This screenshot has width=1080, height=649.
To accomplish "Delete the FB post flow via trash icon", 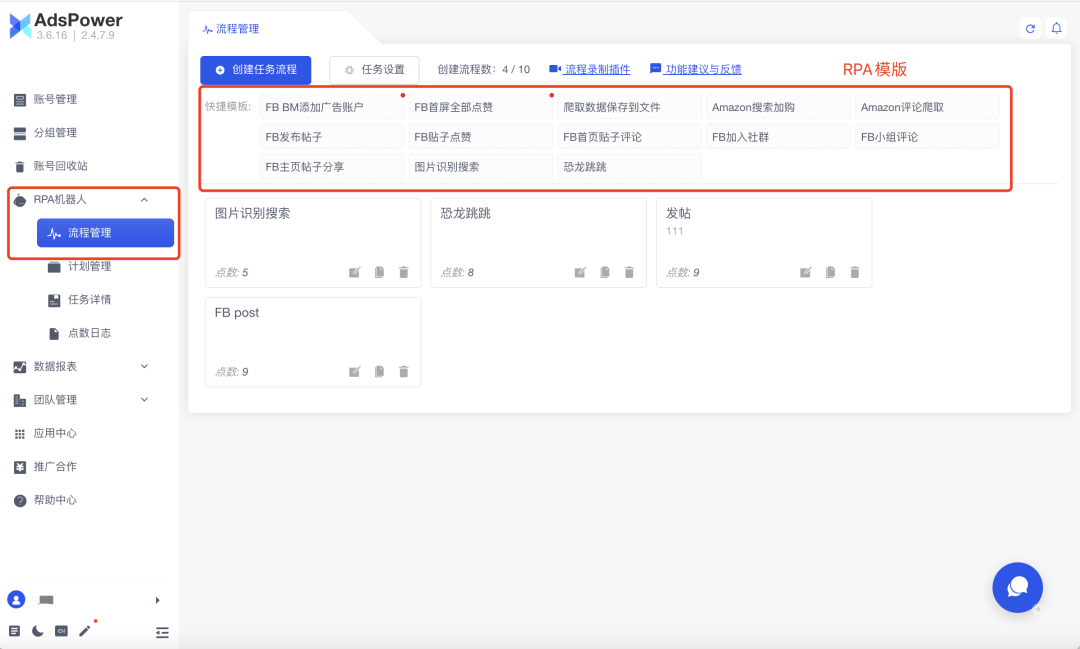I will click(x=404, y=372).
